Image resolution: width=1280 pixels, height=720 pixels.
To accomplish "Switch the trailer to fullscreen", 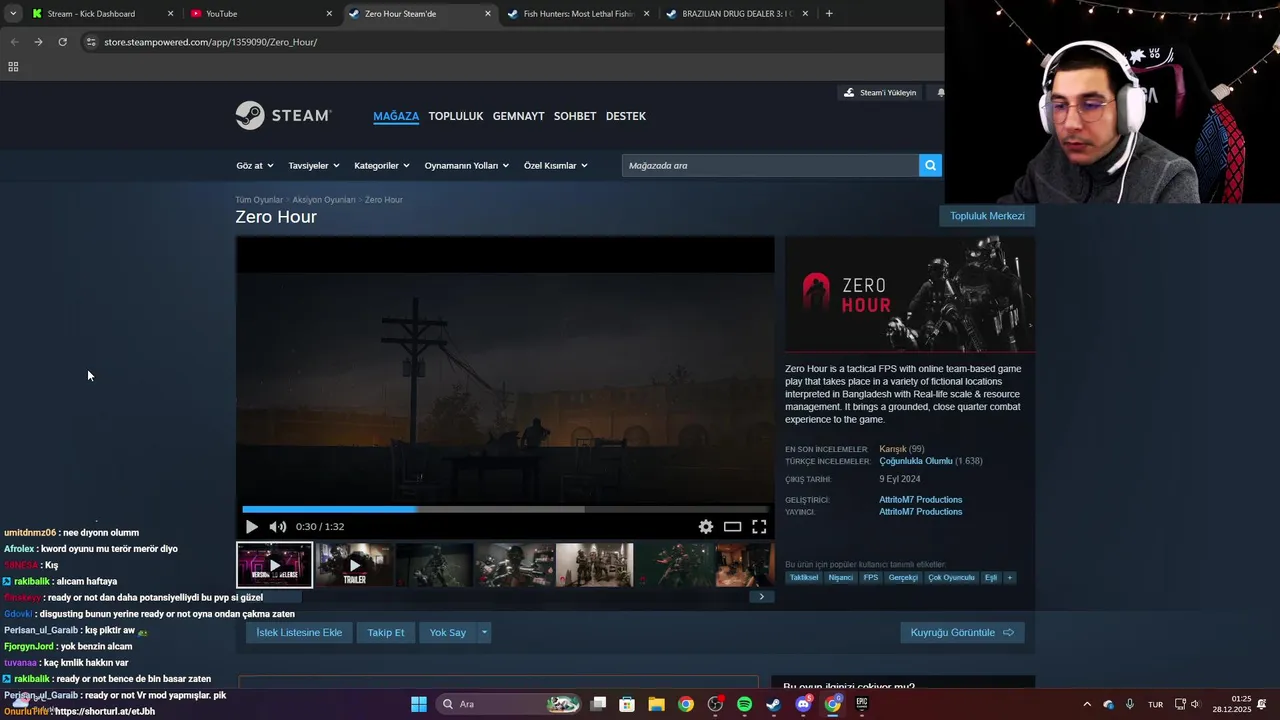I will pos(760,527).
